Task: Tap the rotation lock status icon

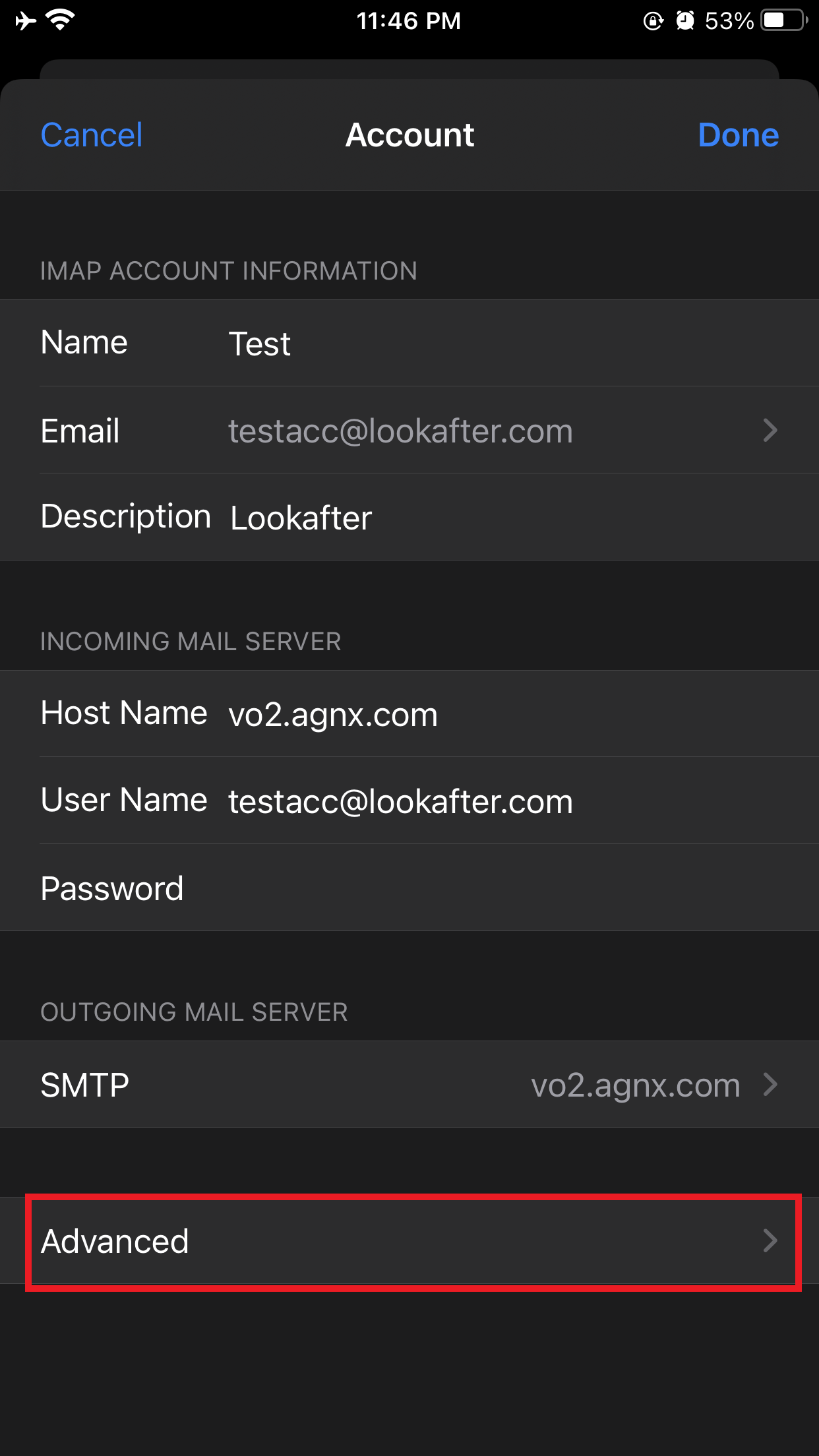Action: pos(652,21)
